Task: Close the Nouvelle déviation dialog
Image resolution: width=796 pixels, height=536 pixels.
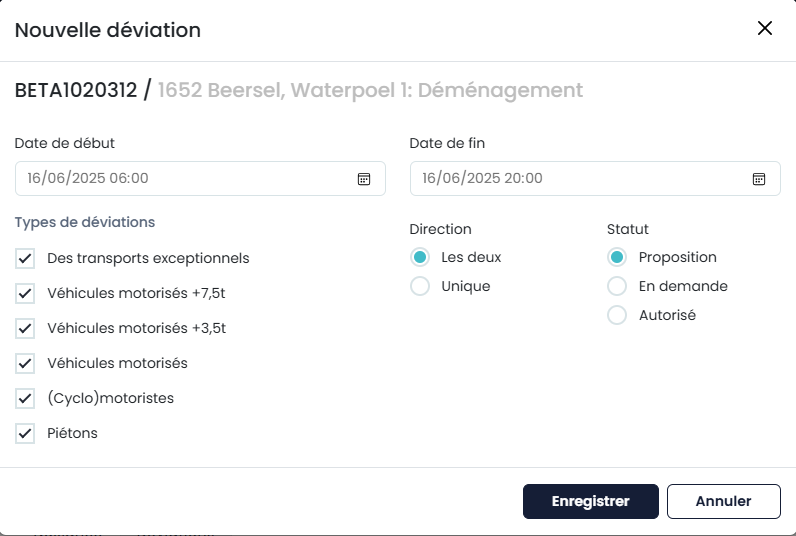Action: tap(765, 28)
